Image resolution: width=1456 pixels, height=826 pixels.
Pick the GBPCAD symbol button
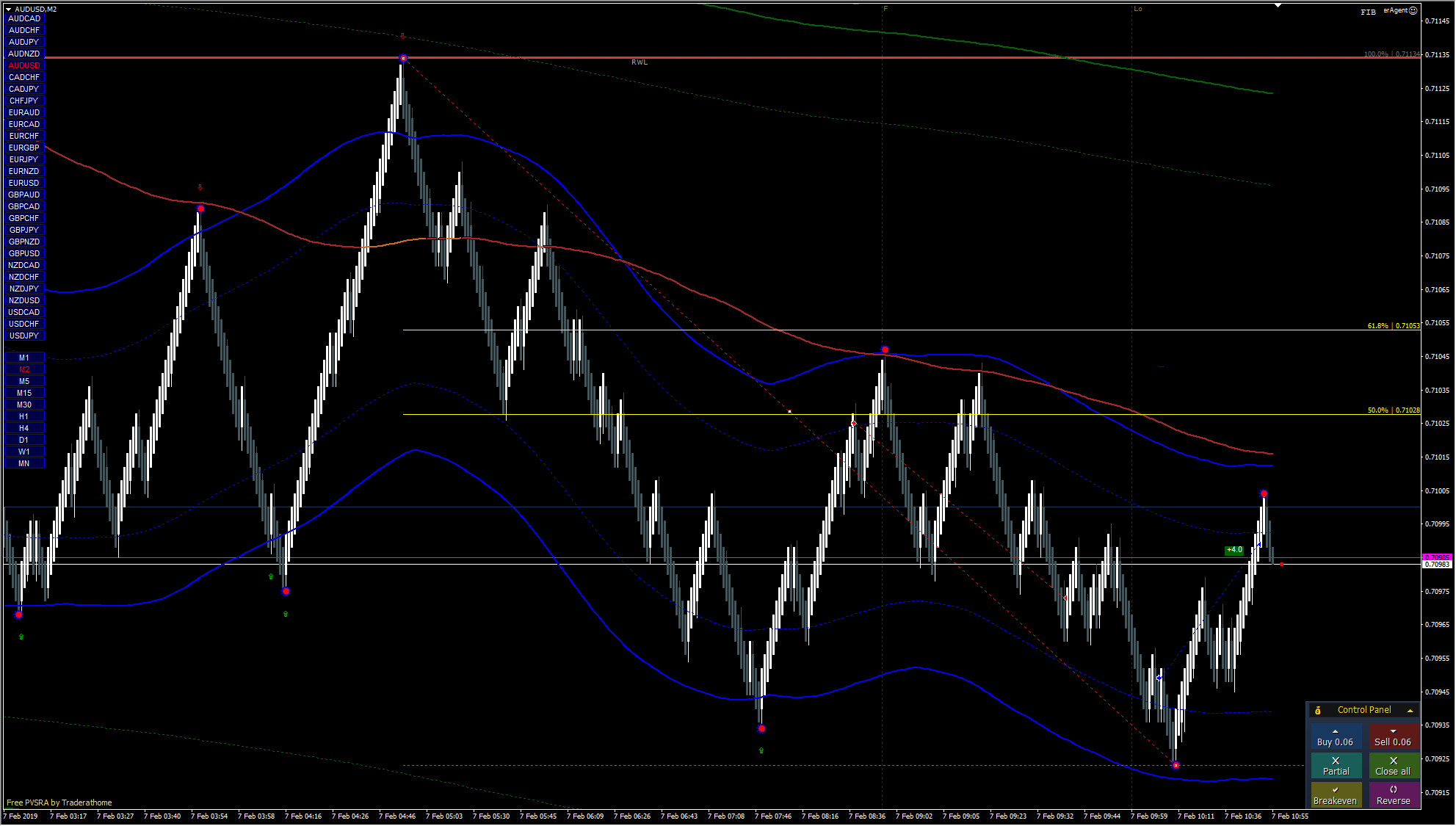click(x=24, y=206)
